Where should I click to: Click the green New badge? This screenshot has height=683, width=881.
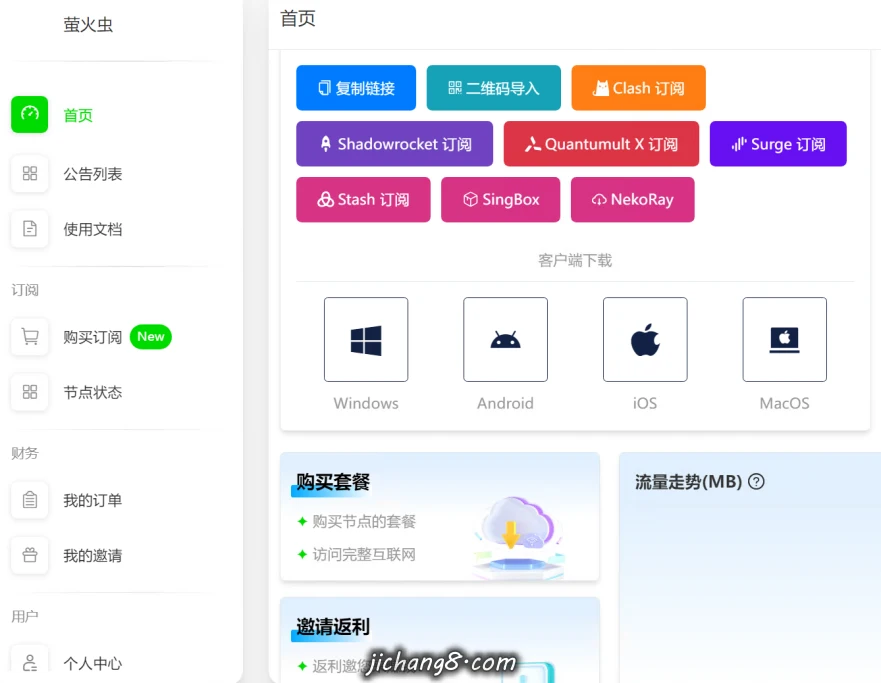point(151,336)
